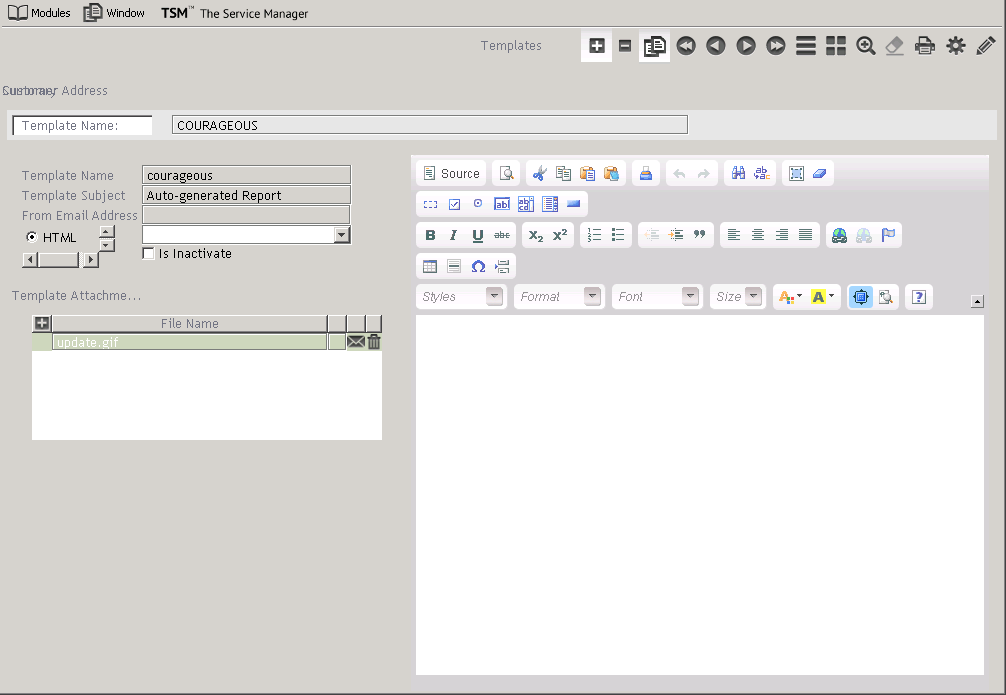
Task: Check the Is Inactivate checkbox
Action: tap(149, 254)
